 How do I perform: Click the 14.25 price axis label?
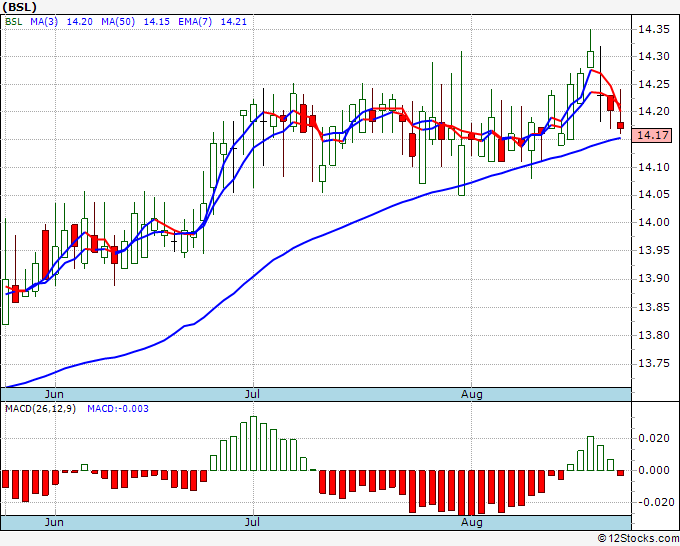(x=654, y=84)
